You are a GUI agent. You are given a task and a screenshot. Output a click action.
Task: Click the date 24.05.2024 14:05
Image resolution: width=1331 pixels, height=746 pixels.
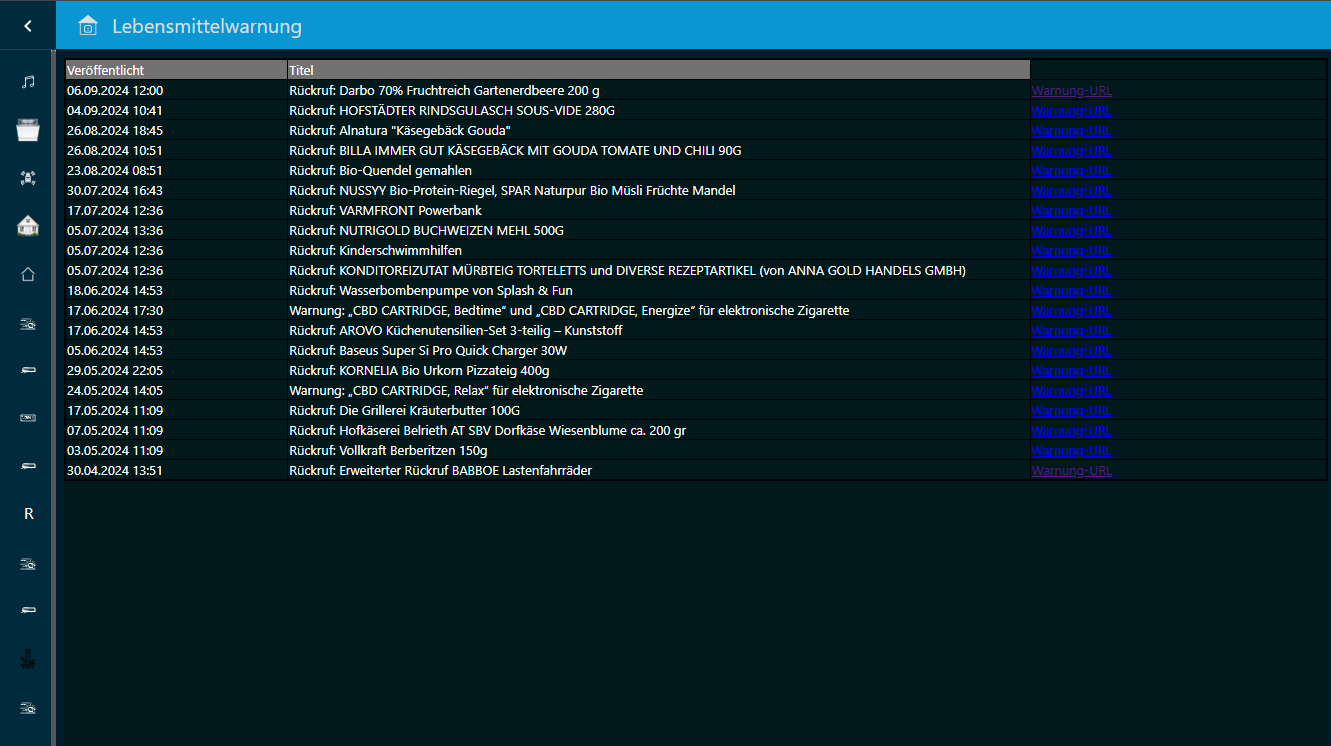(x=115, y=390)
